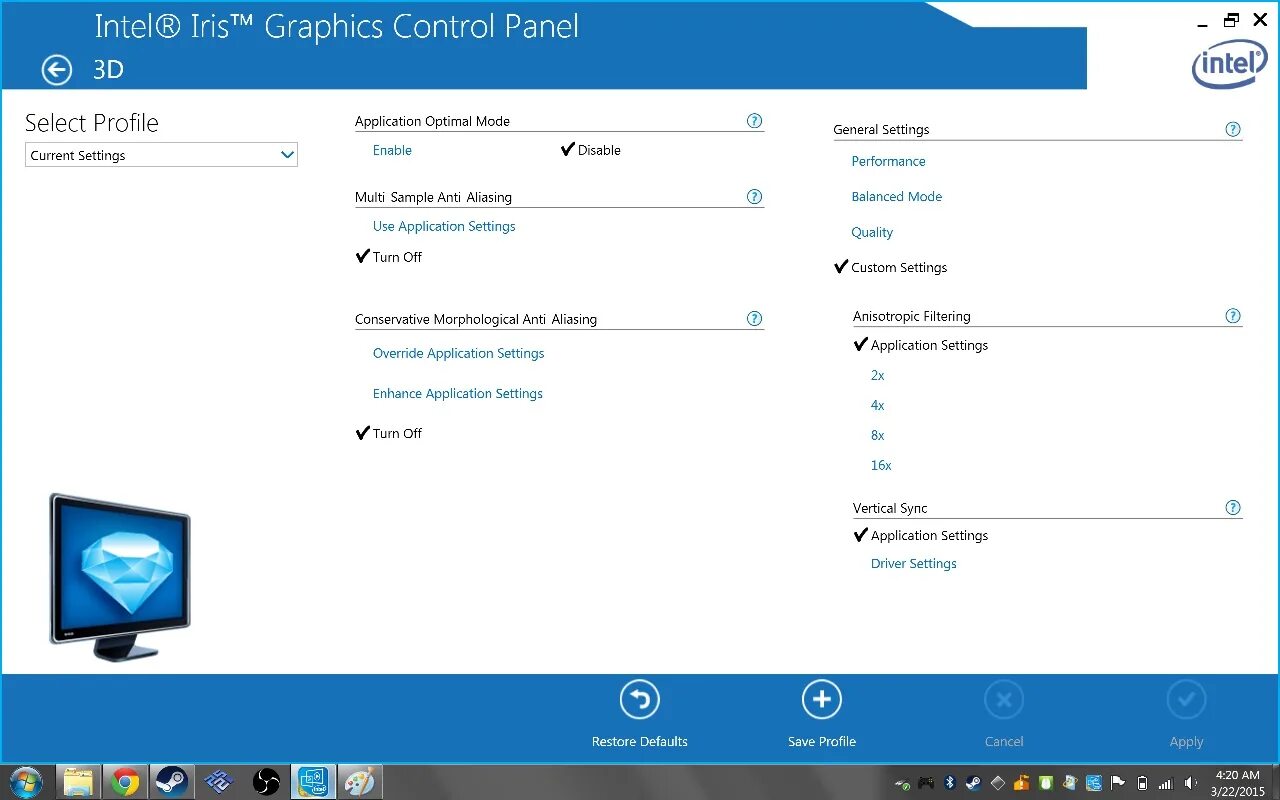The height and width of the screenshot is (800, 1280).
Task: Click the Action Center flag tray icon
Action: pos(1118,783)
